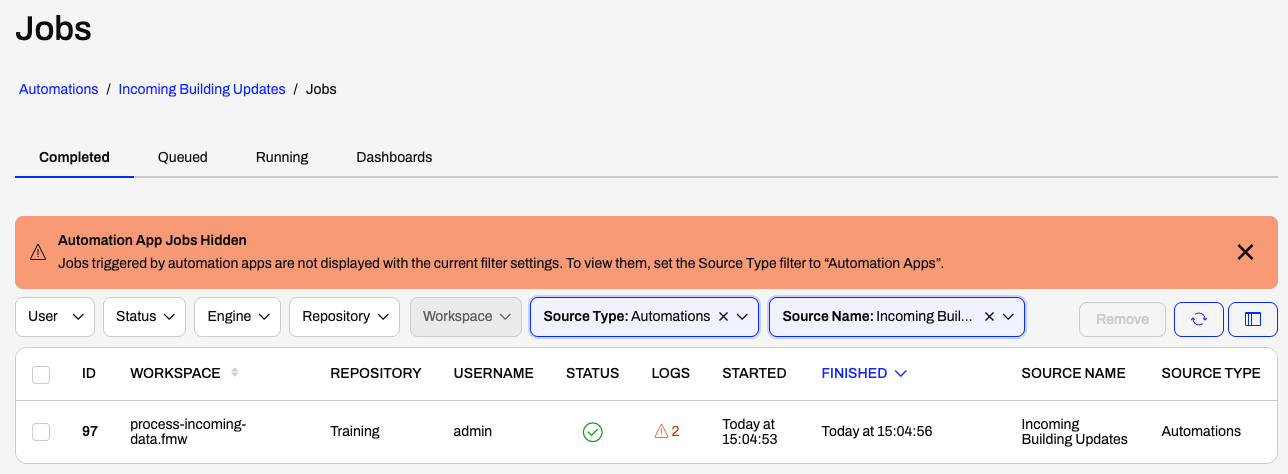Clear the Source Type Automations filter
The height and width of the screenshot is (474, 1288).
click(x=723, y=316)
